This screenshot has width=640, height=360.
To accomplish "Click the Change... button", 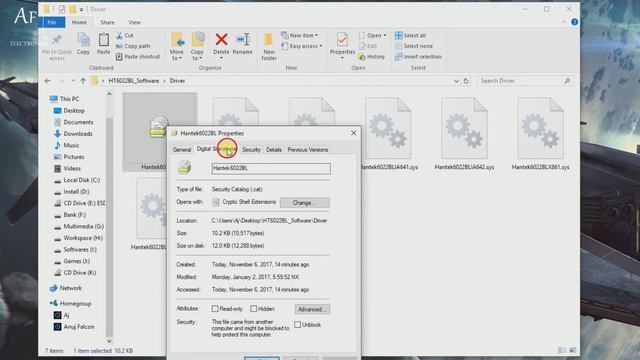I will pyautogui.click(x=304, y=202).
